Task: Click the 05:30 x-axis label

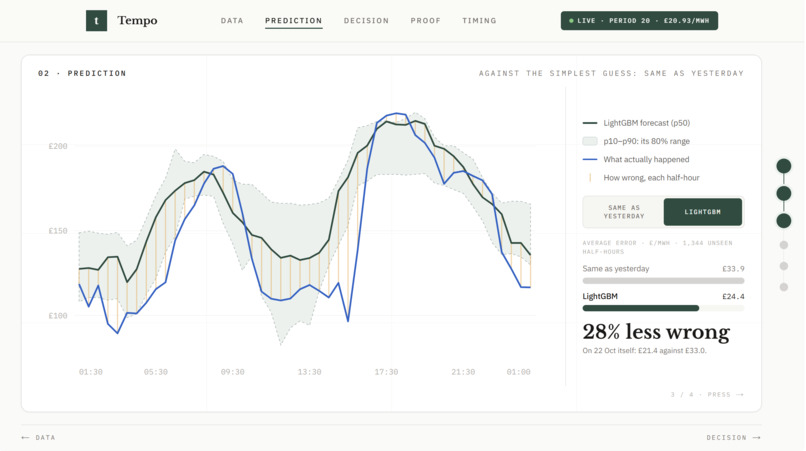Action: pos(156,372)
